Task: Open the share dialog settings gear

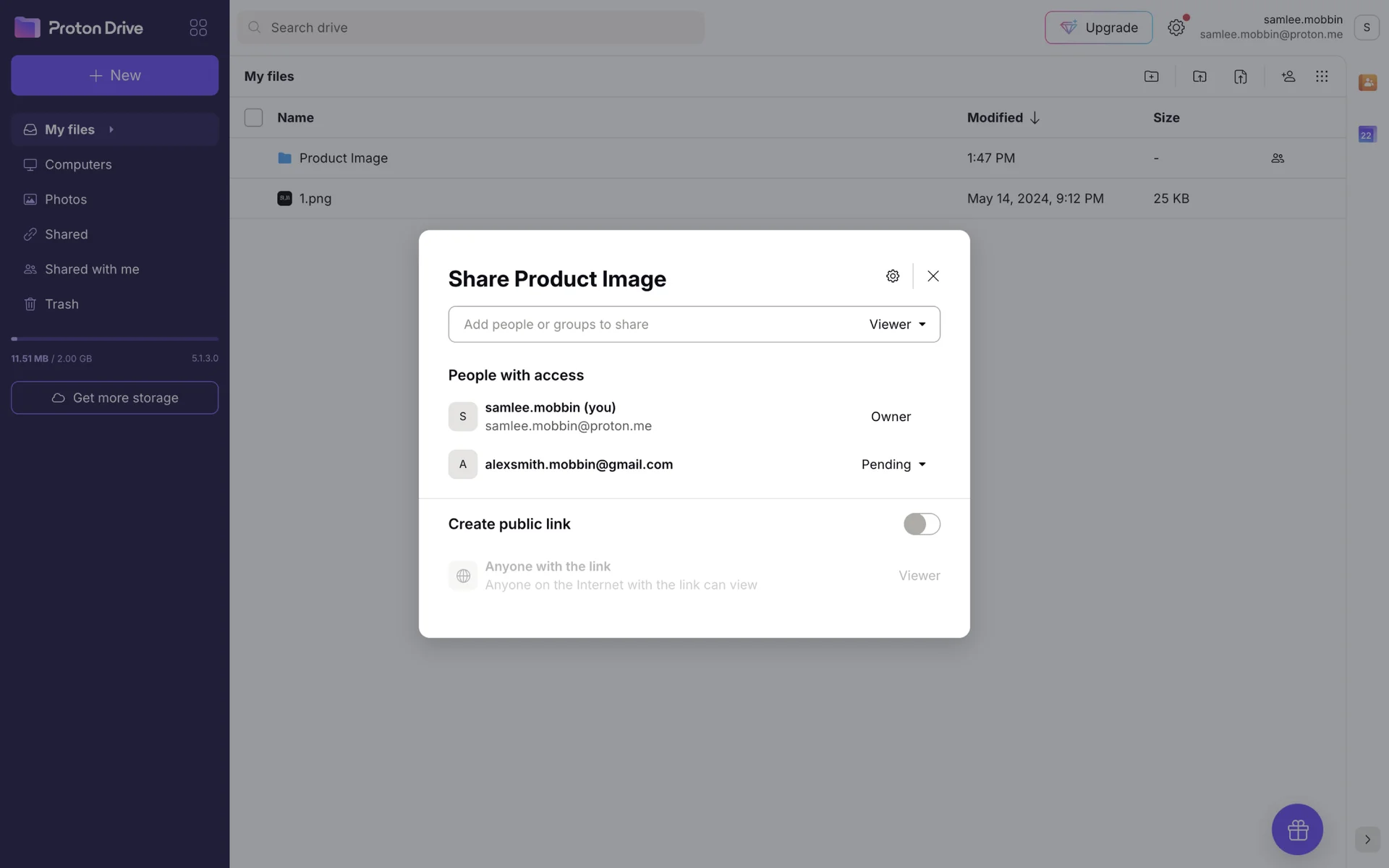Action: pos(893,276)
